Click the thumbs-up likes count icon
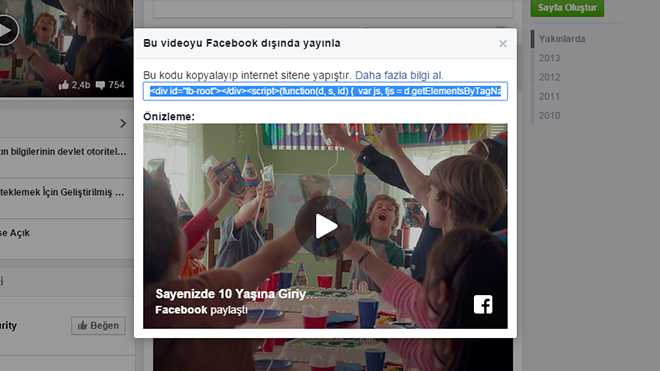Screen dimensions: 660x371 (64, 85)
